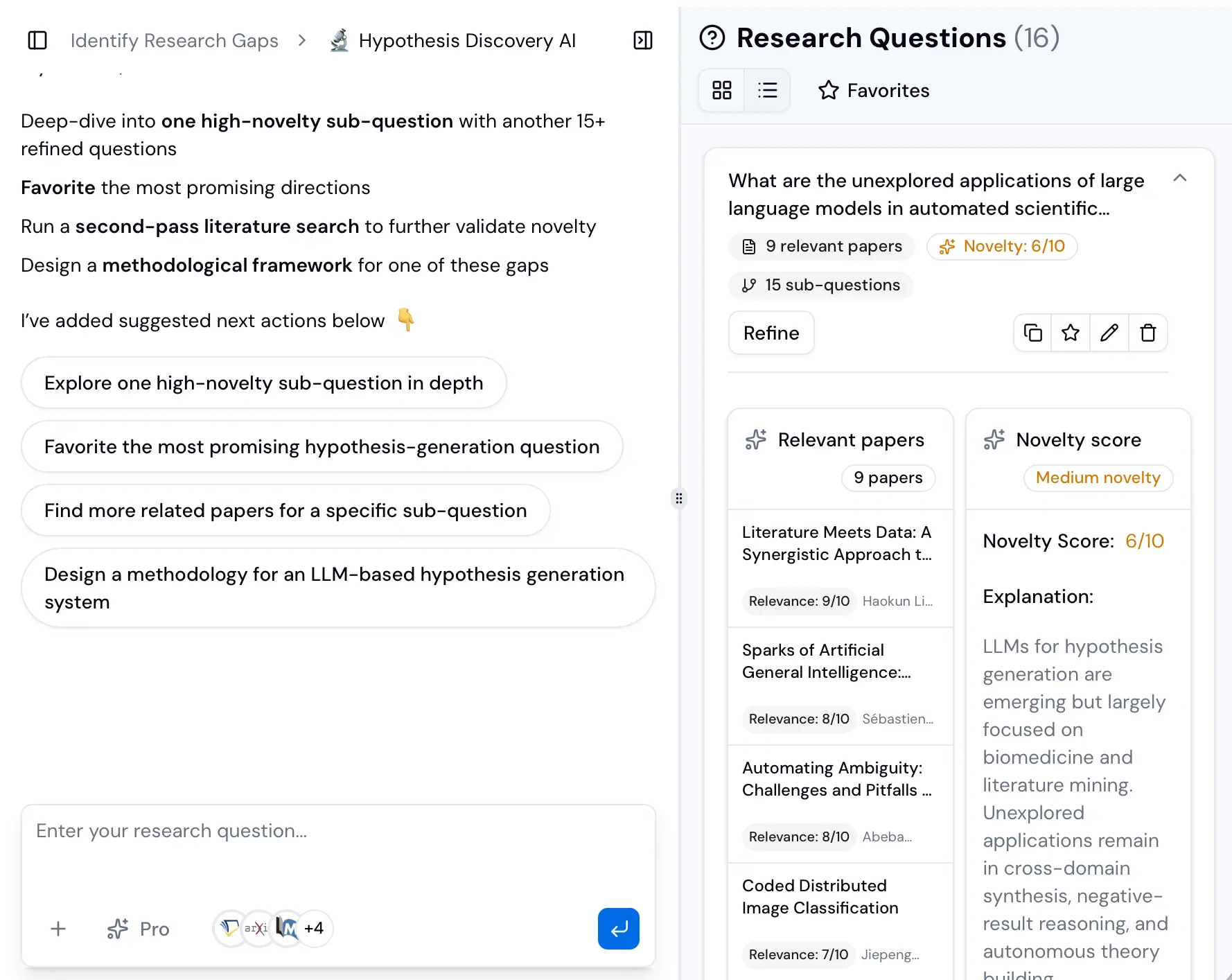
Task: Expand the 15 sub-questions chip
Action: [x=820, y=285]
